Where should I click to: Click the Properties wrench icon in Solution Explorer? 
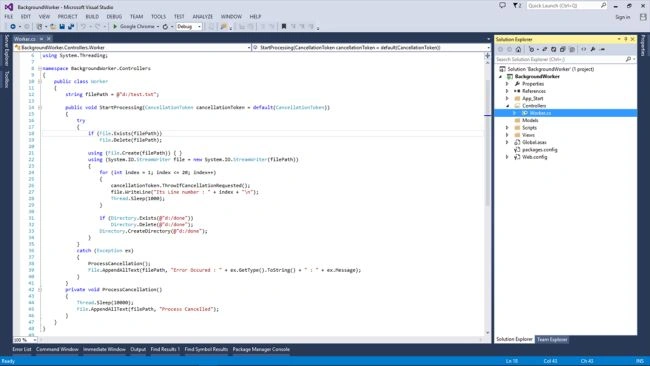click(x=593, y=49)
